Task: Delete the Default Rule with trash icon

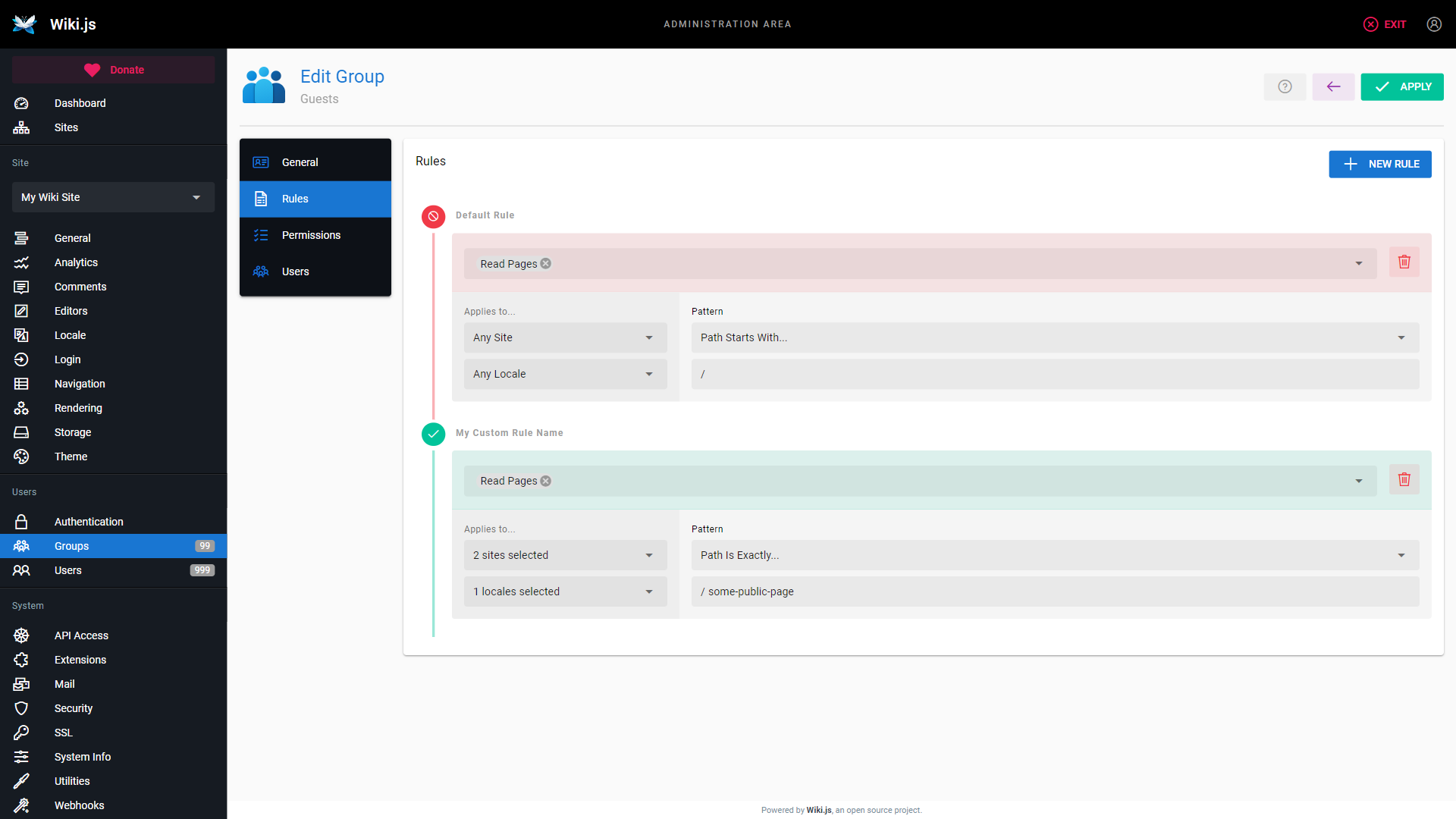Action: (1404, 262)
